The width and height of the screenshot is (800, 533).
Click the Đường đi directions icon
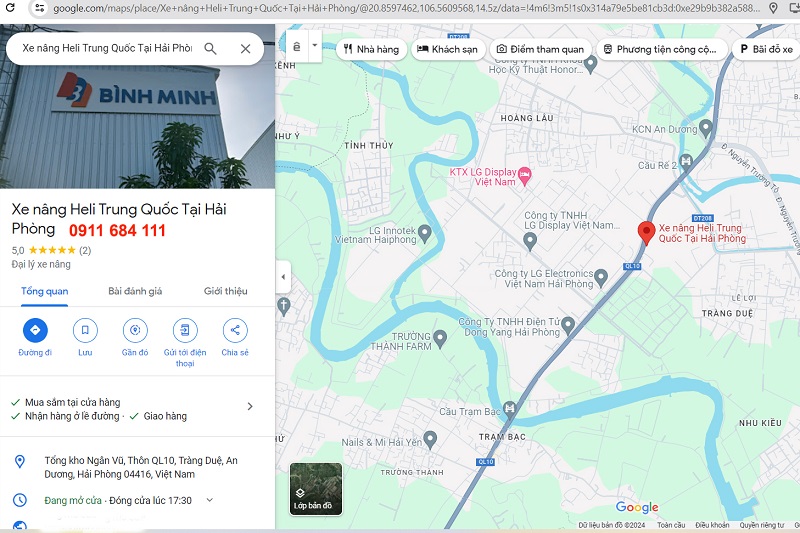tap(35, 330)
